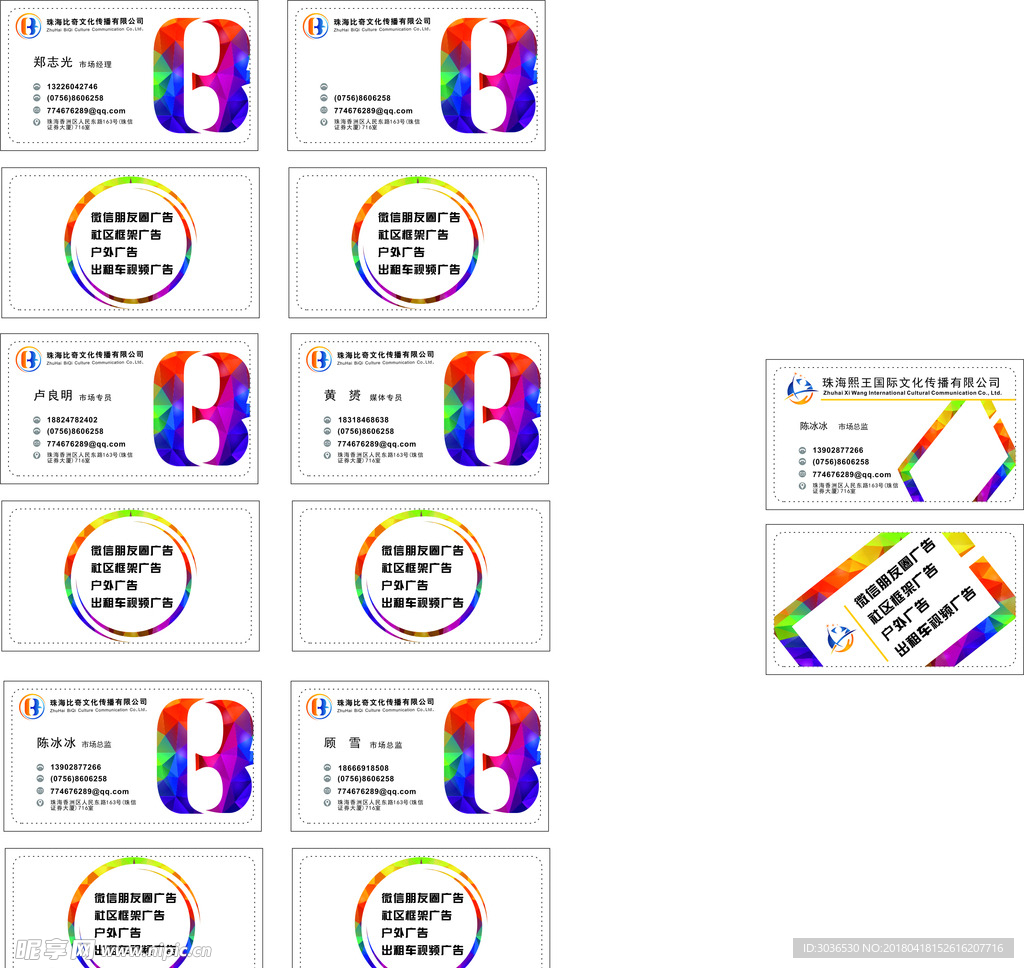
Task: Click the round B logo on 卢良明's card
Action: tap(28, 359)
